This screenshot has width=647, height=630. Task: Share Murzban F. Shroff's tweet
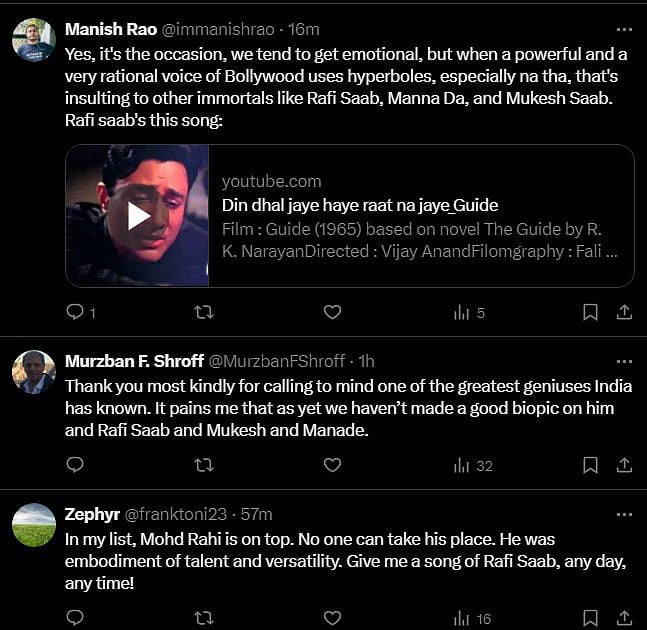point(624,464)
